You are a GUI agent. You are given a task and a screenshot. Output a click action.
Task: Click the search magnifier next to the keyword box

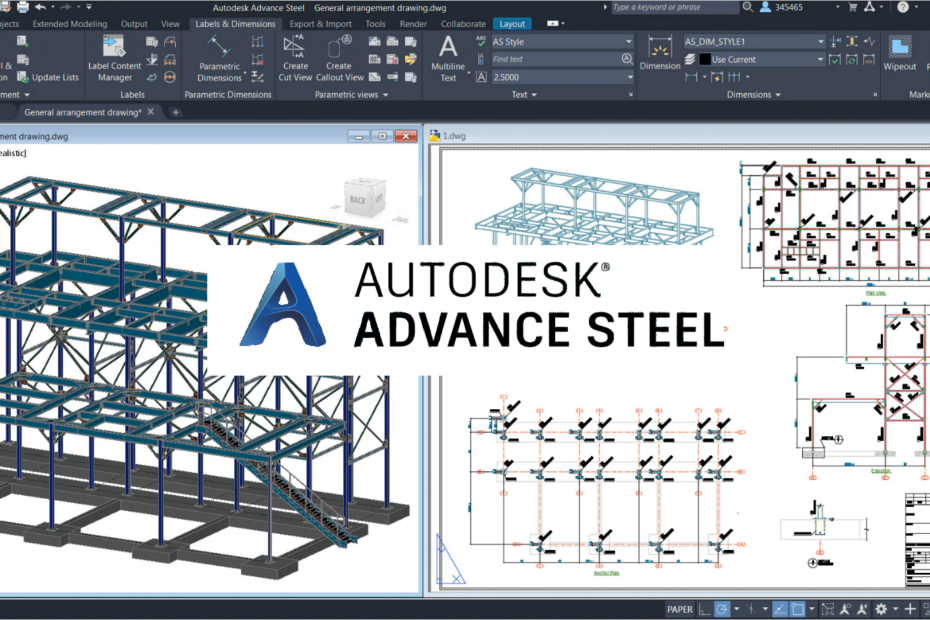point(748,7)
